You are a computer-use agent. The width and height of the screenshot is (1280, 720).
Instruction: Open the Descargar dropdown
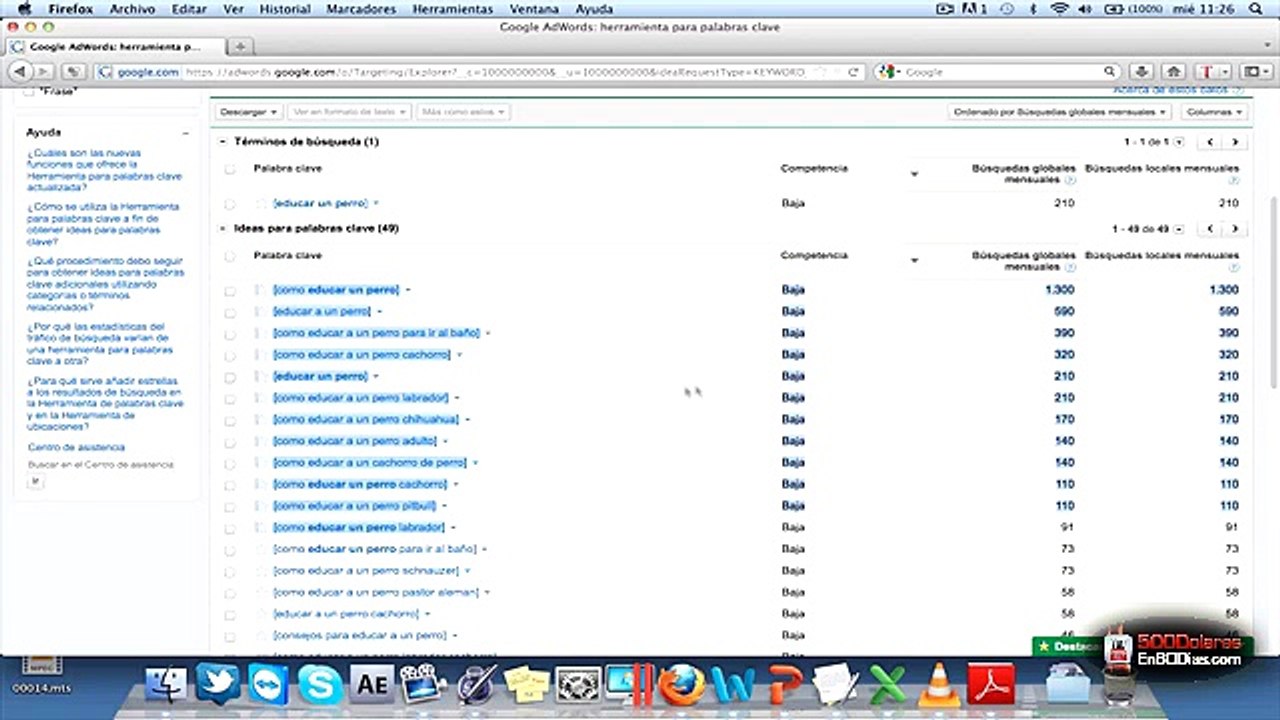pyautogui.click(x=249, y=112)
